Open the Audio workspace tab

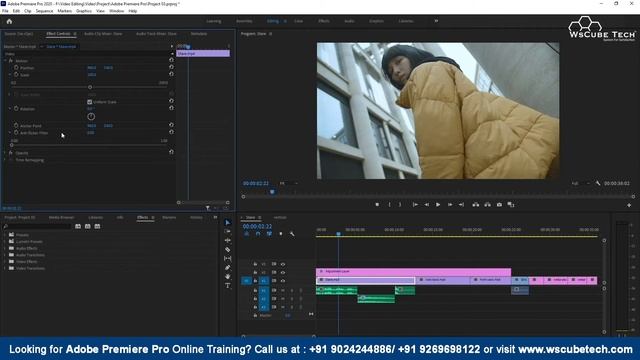click(x=349, y=21)
